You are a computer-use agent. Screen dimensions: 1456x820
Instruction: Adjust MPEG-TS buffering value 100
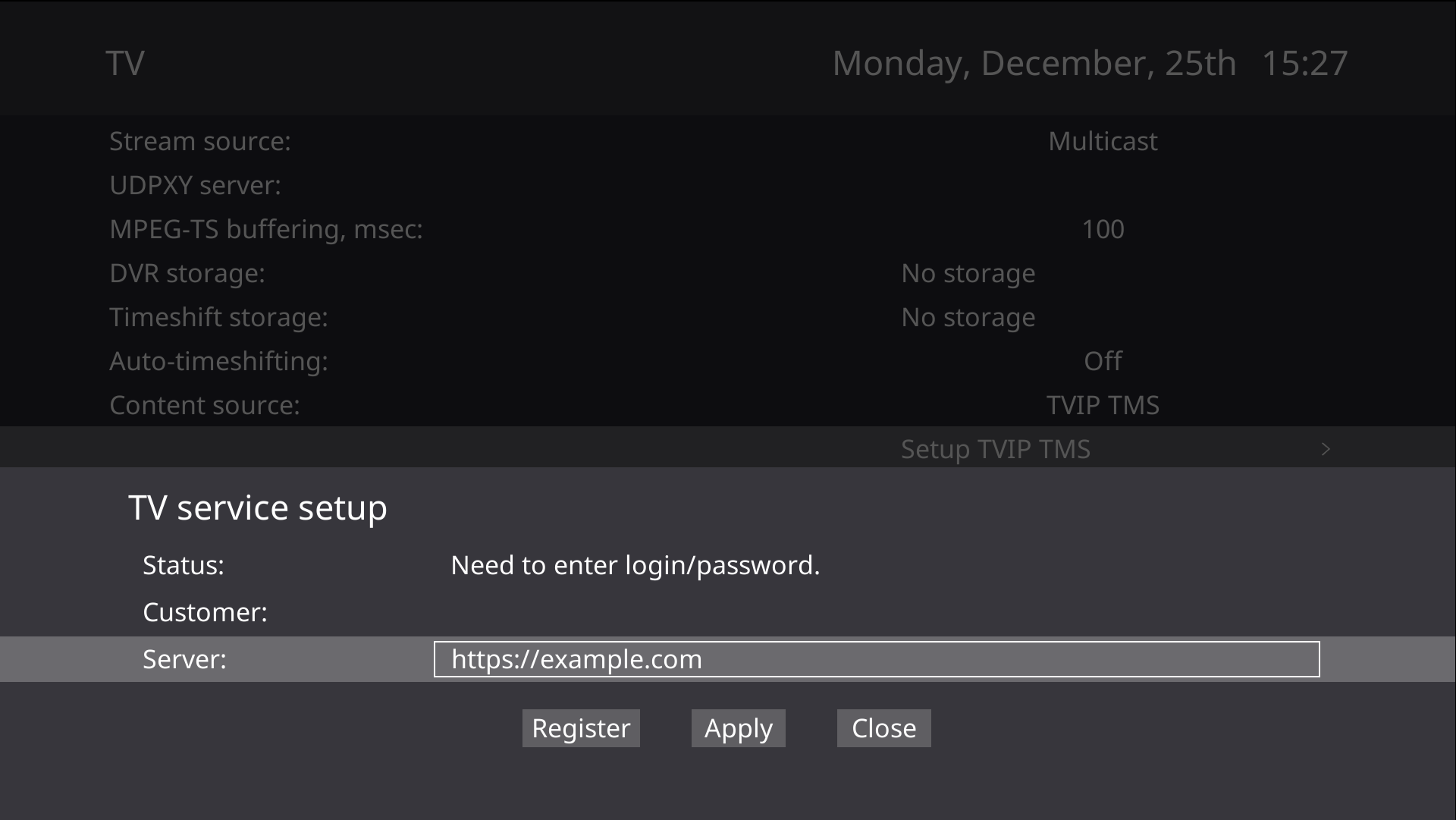coord(1102,229)
